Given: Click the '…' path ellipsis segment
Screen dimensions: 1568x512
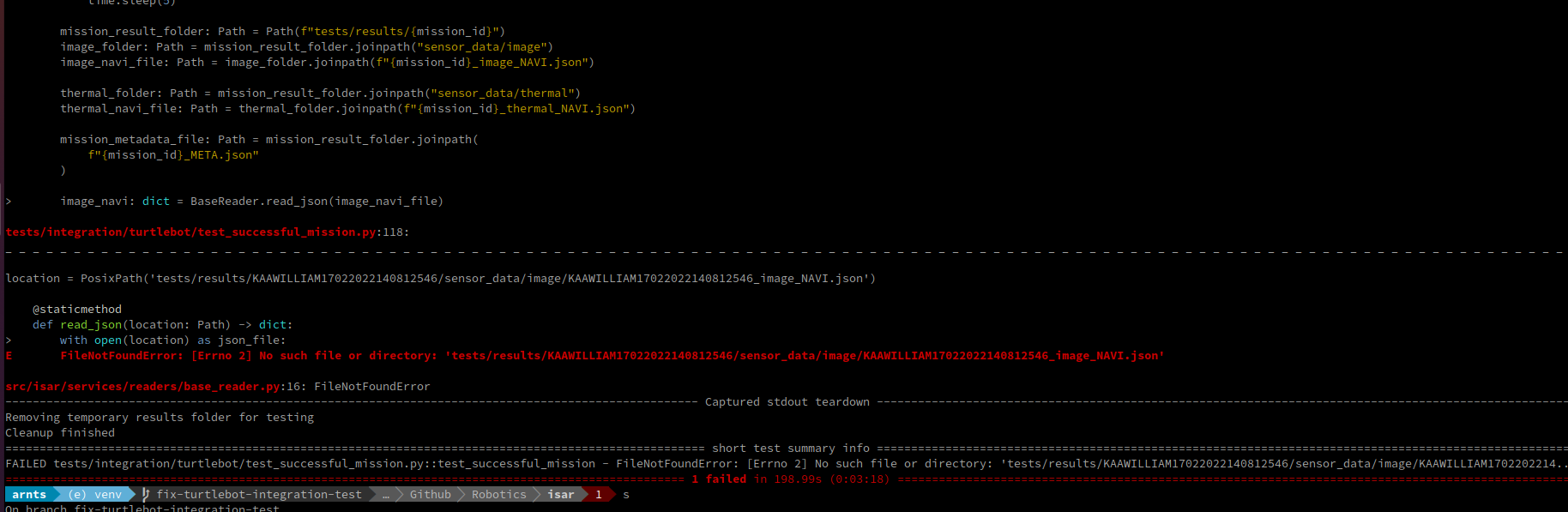Looking at the screenshot, I should (386, 495).
